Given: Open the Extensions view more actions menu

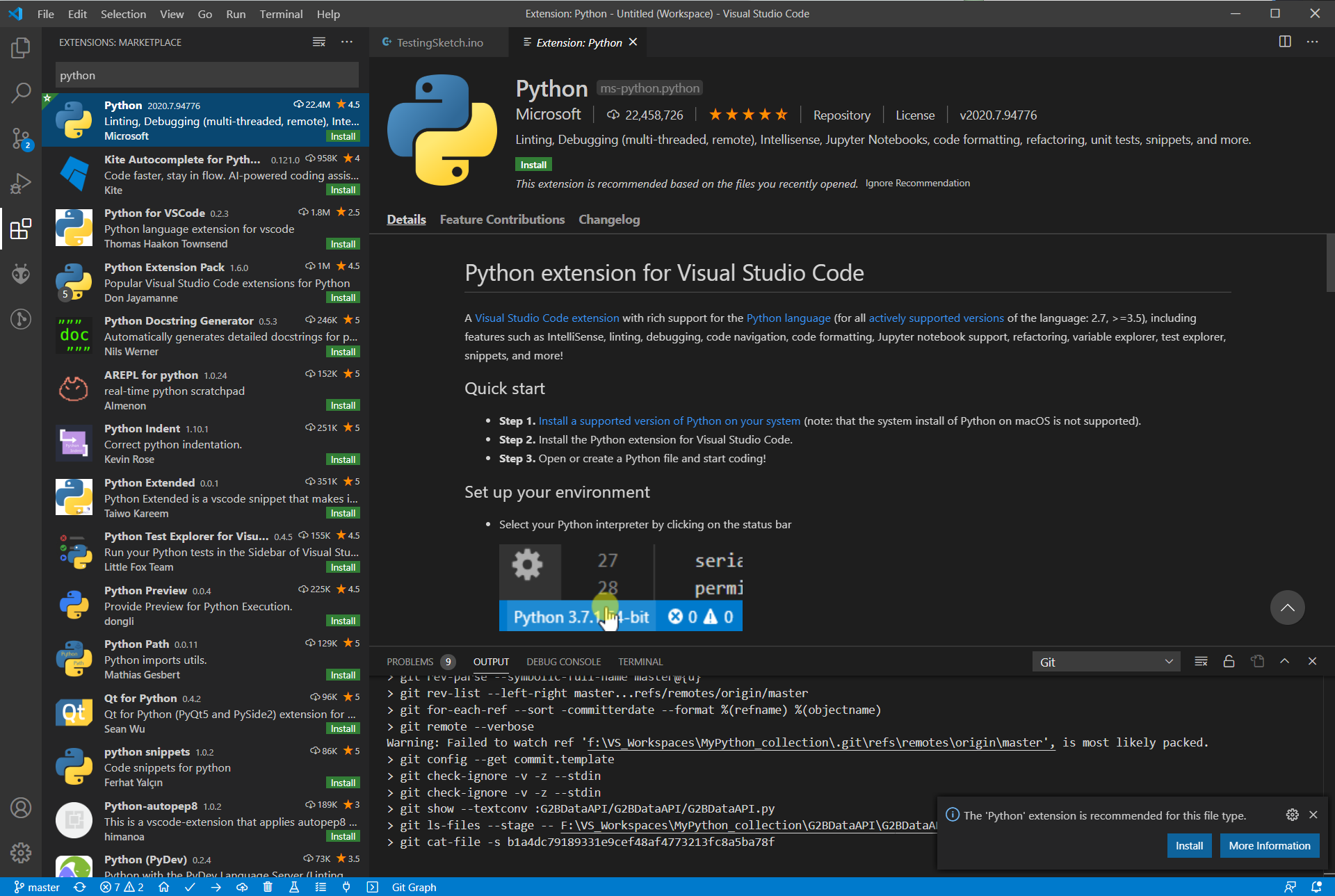Looking at the screenshot, I should (x=347, y=42).
